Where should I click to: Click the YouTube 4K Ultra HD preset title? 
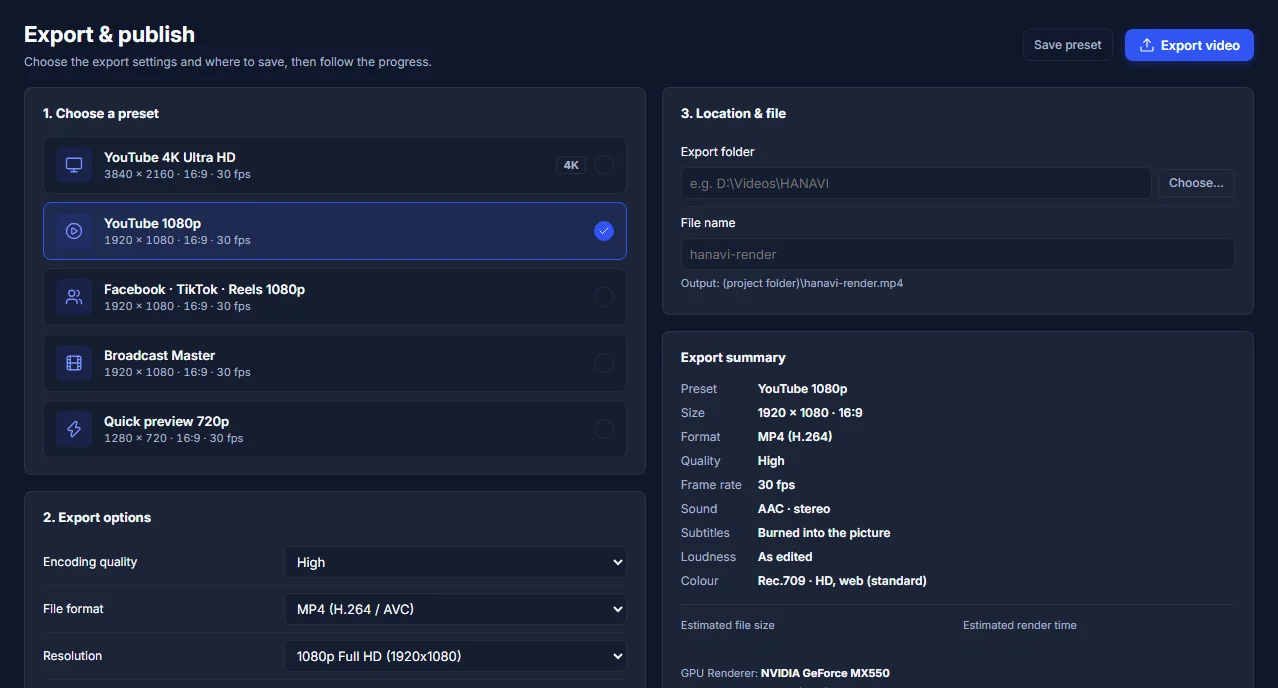click(x=170, y=157)
